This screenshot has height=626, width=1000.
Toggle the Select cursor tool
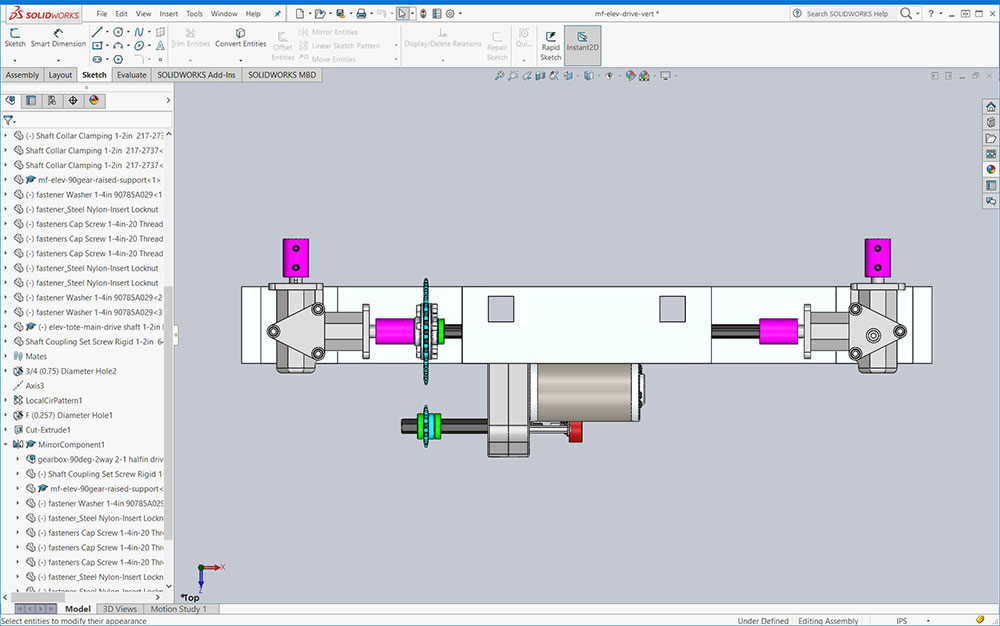[x=401, y=14]
